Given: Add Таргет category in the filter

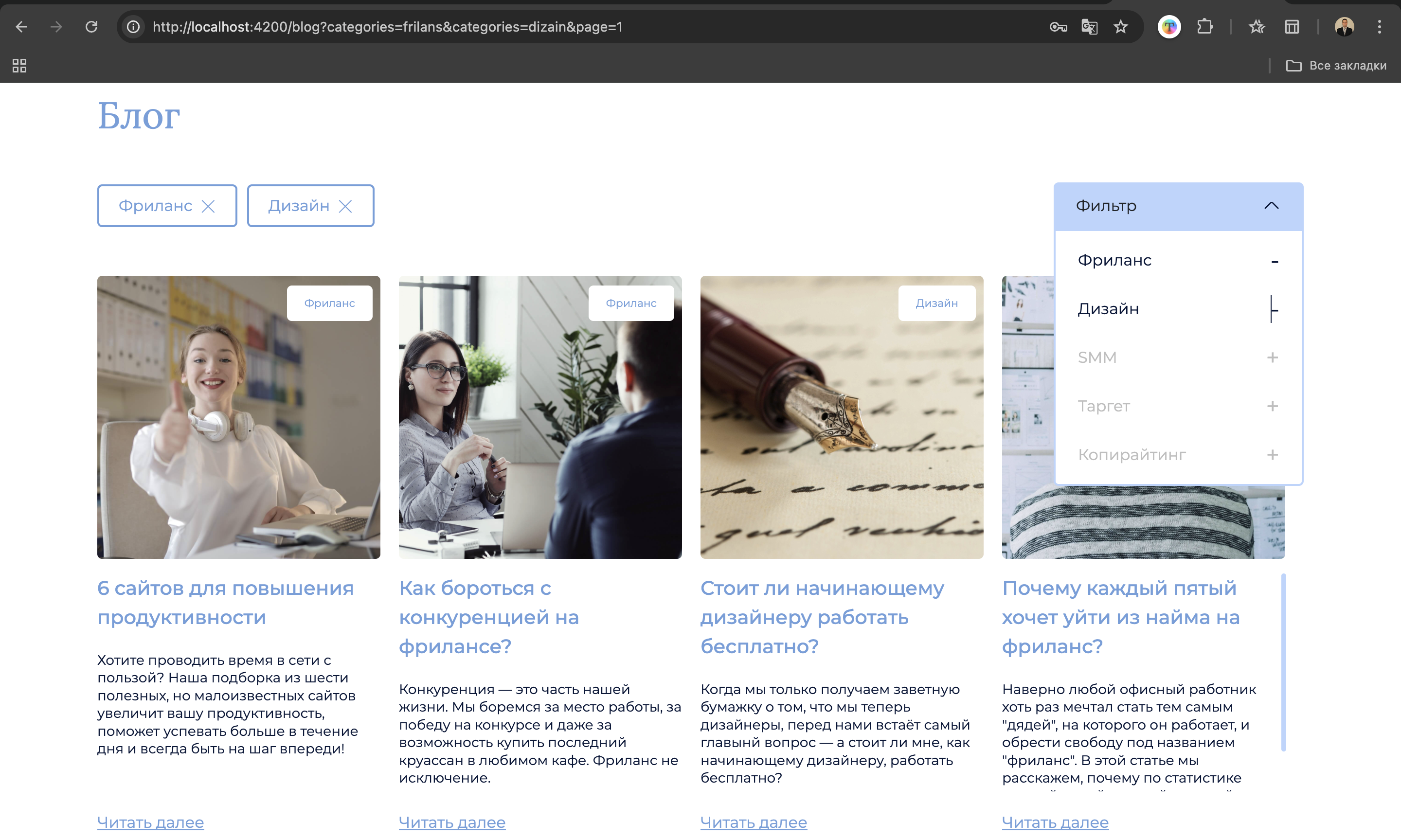Looking at the screenshot, I should (x=1178, y=407).
